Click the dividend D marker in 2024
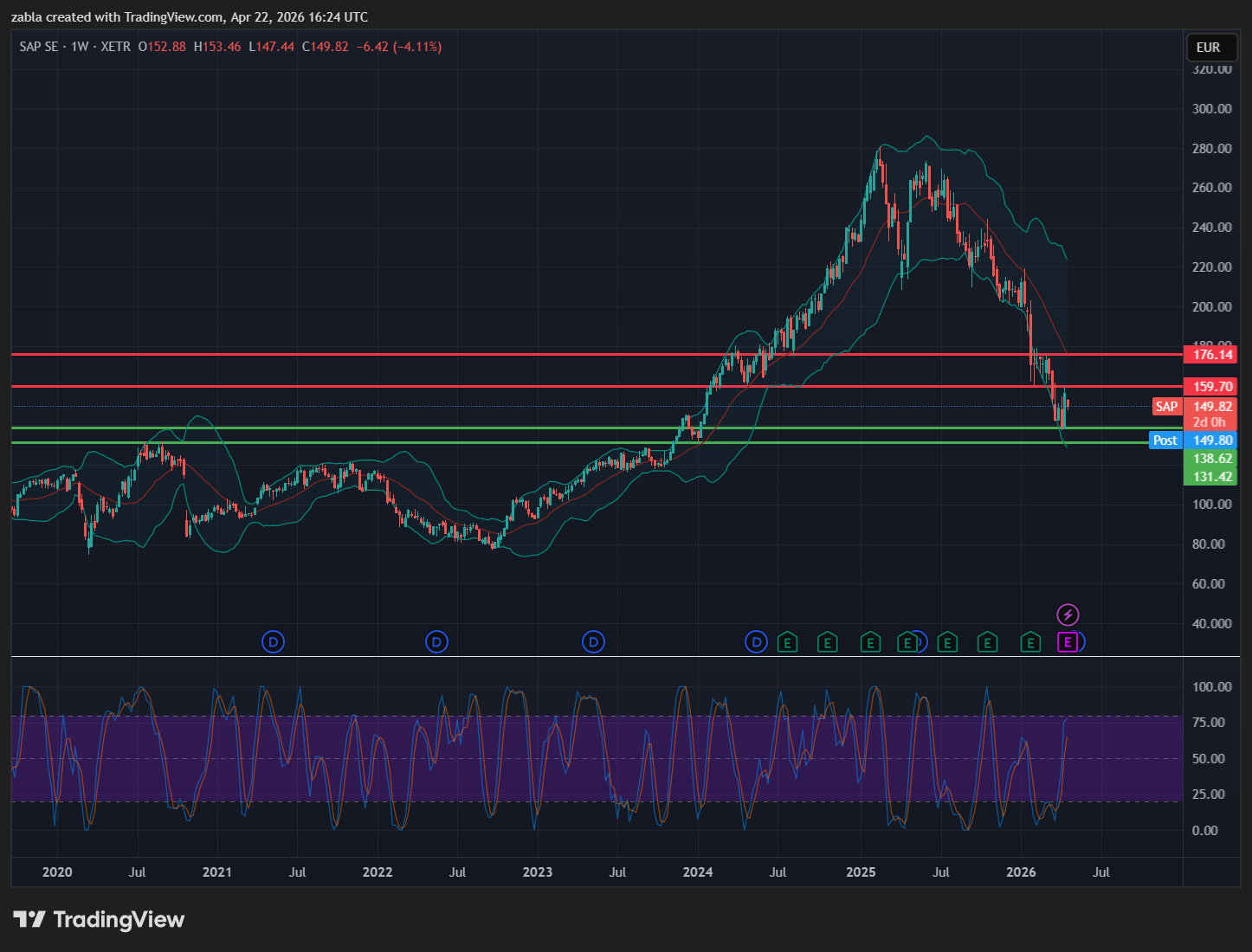The image size is (1252, 952). coord(756,642)
